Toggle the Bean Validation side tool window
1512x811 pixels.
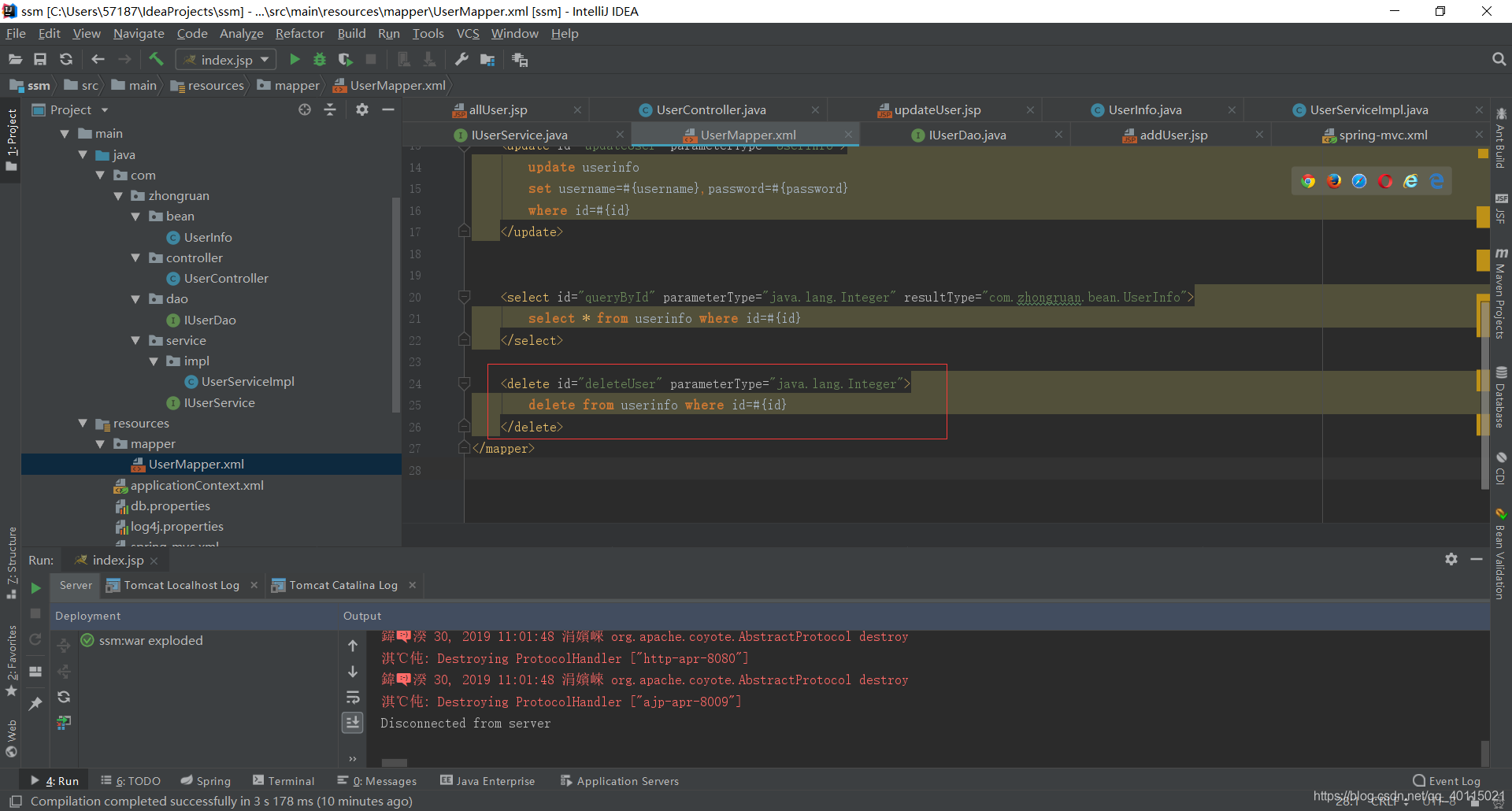pyautogui.click(x=1501, y=554)
